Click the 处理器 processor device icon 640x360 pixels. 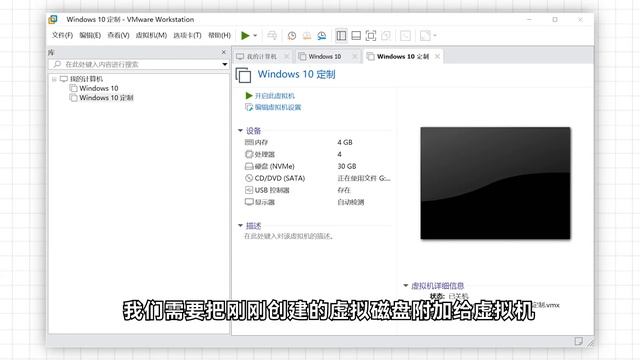[249, 154]
